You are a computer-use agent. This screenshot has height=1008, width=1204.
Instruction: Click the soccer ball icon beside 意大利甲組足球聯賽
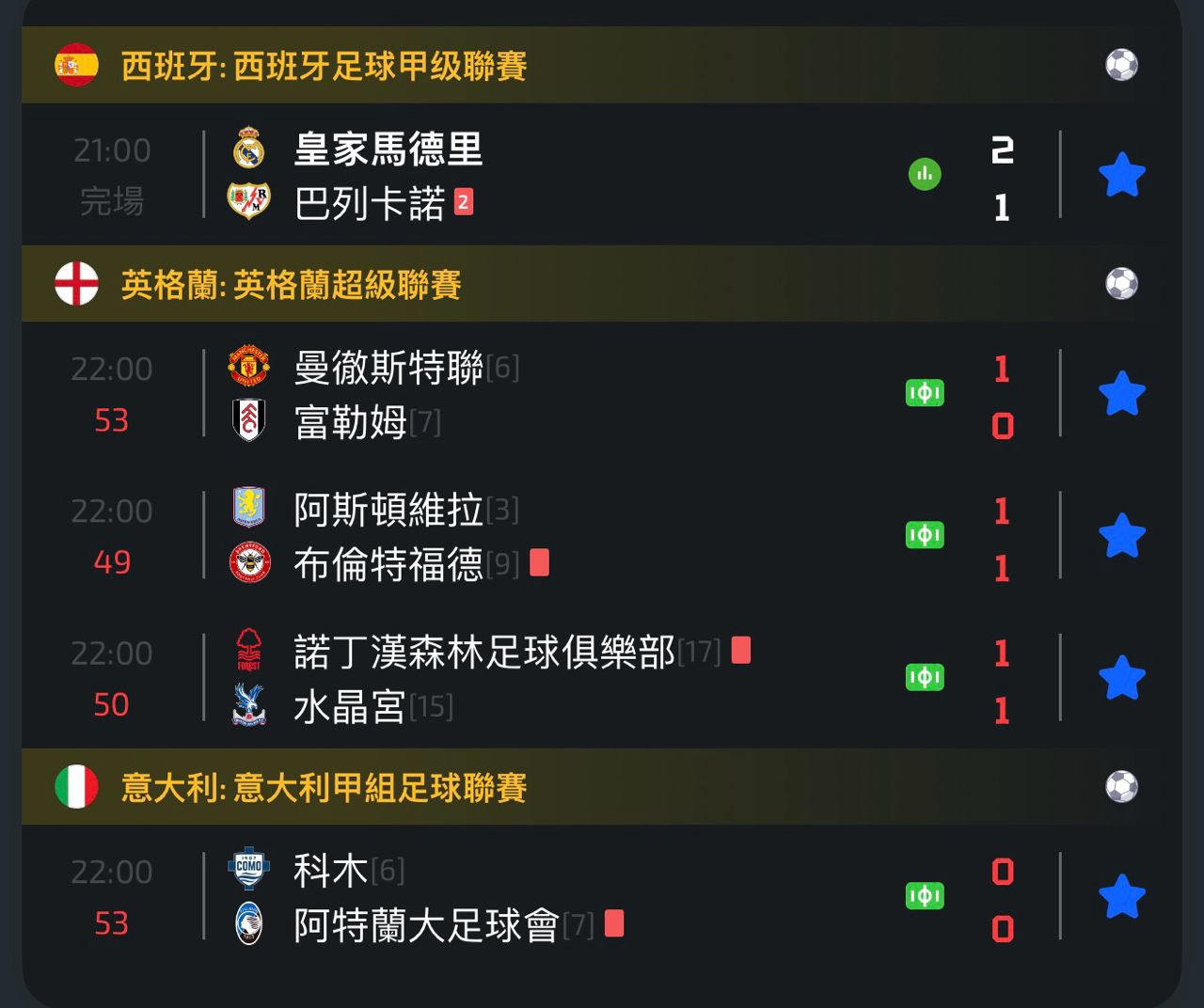[1121, 787]
